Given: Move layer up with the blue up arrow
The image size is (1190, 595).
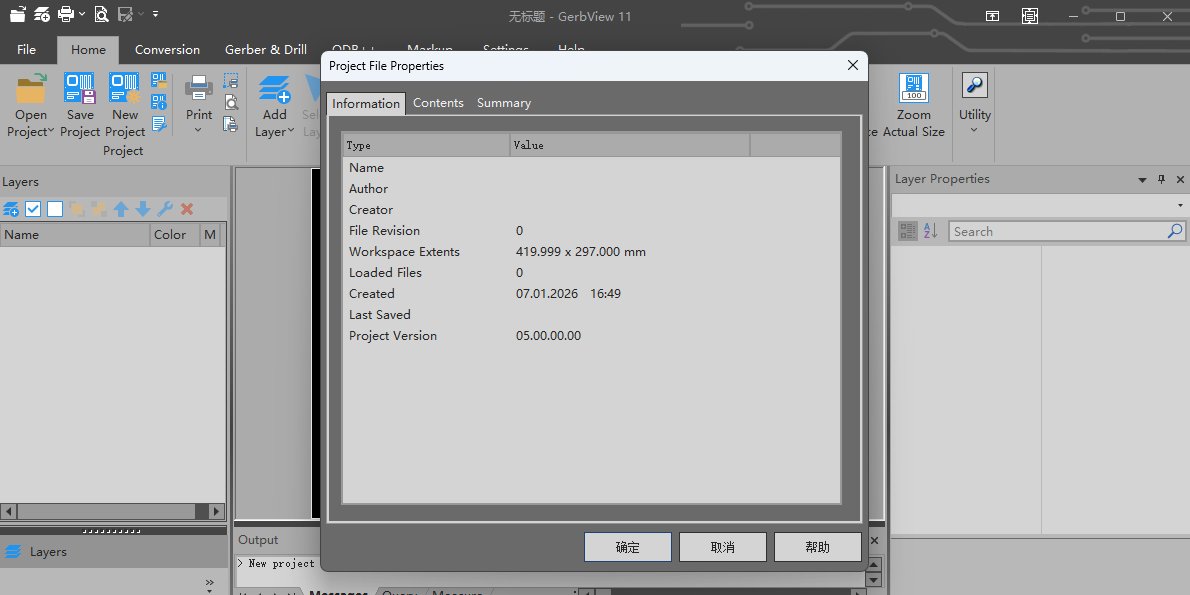Looking at the screenshot, I should click(121, 209).
